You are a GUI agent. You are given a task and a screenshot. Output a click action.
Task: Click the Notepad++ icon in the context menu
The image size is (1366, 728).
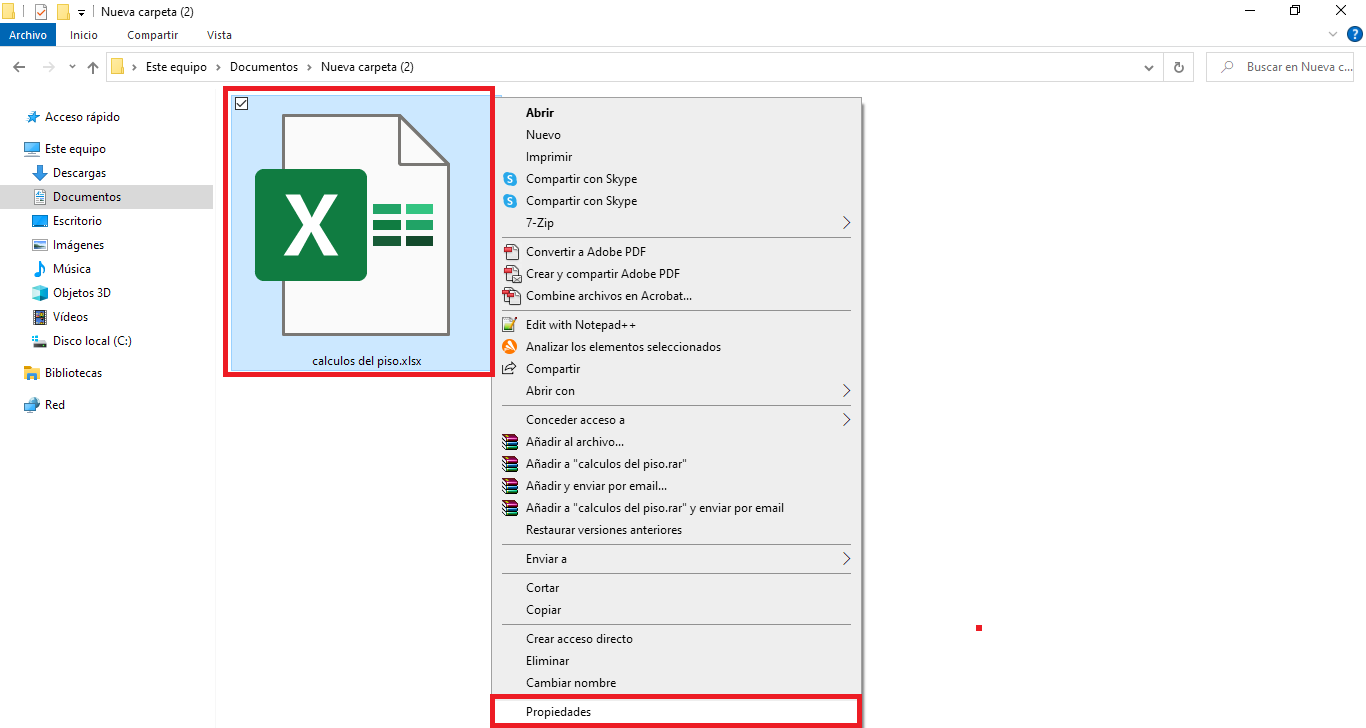coord(510,325)
